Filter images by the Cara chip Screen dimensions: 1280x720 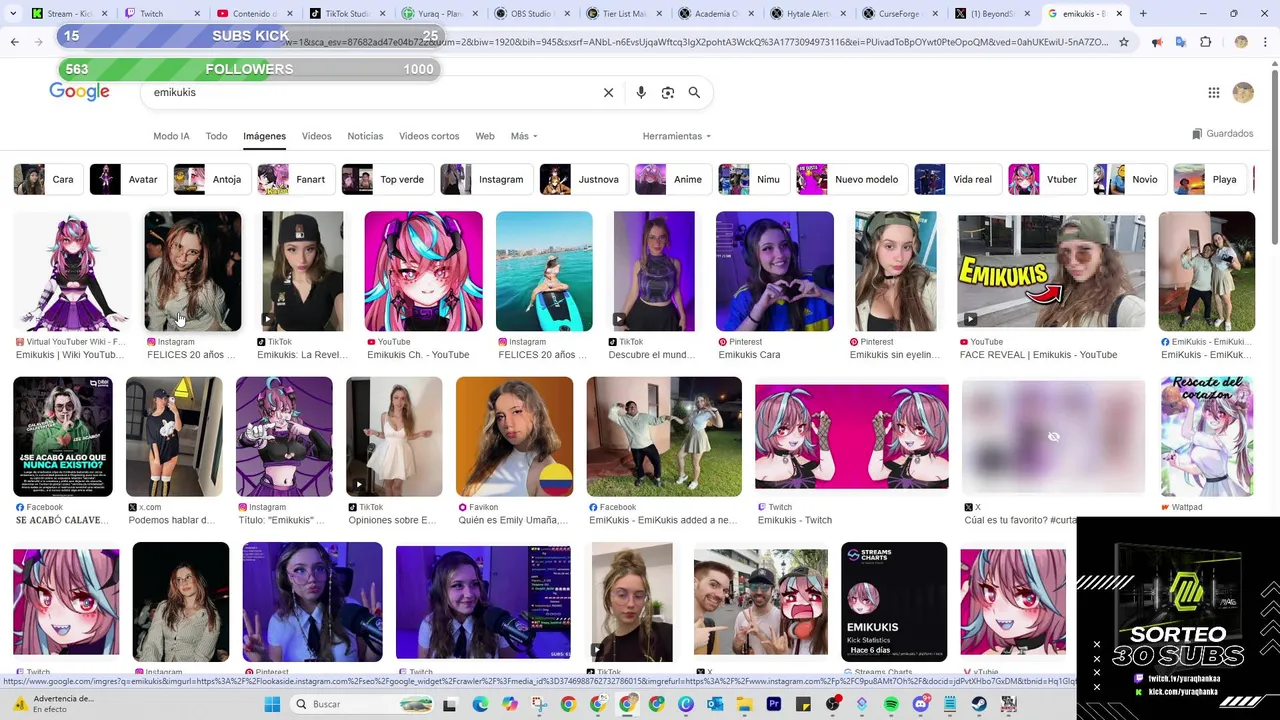[46, 179]
